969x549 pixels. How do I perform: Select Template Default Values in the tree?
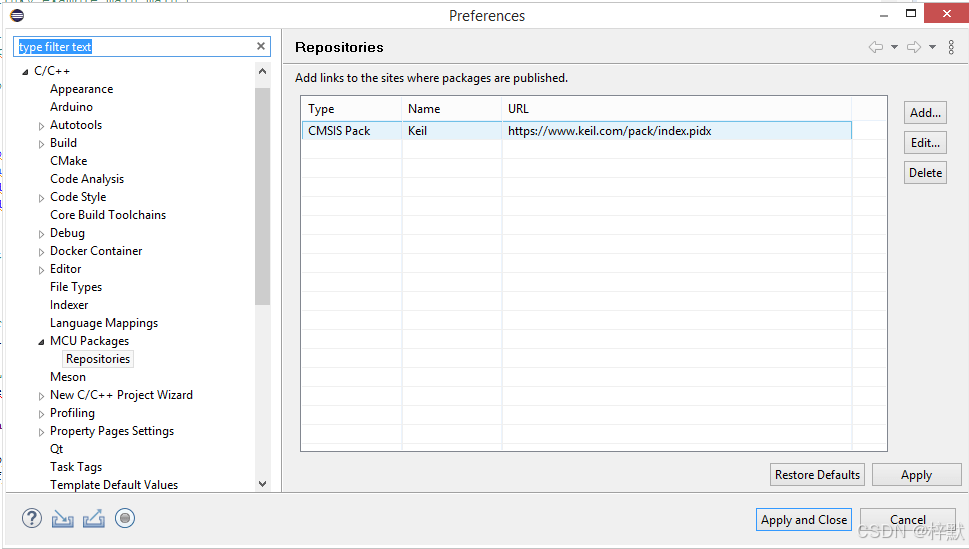(x=114, y=485)
